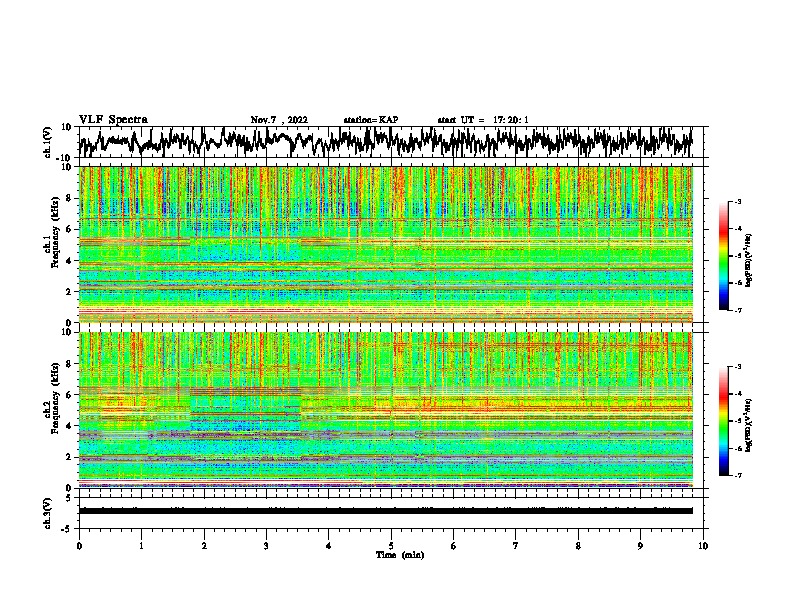This screenshot has width=792, height=612.
Task: Click the time axis tick label "3"
Action: [266, 546]
